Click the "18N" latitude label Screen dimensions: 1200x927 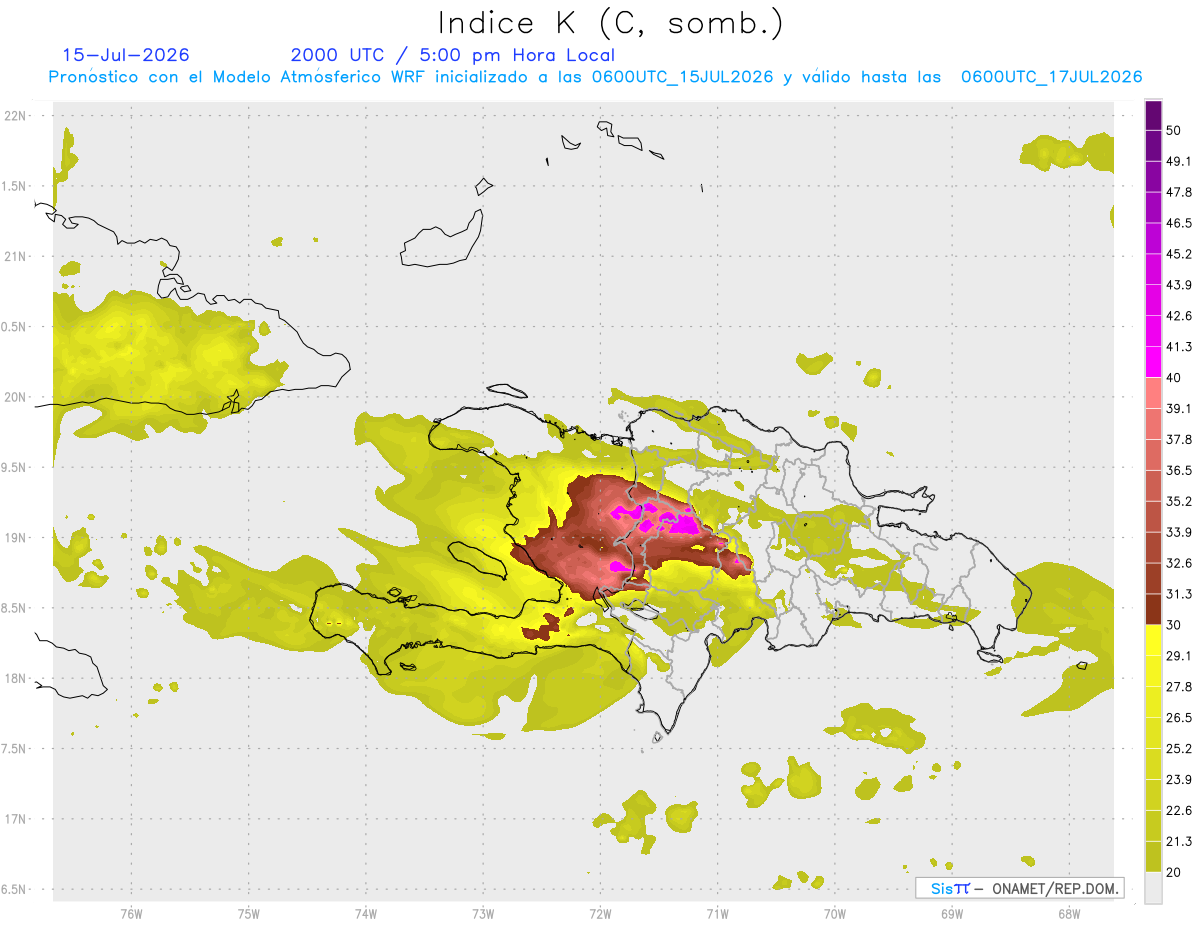(16, 678)
